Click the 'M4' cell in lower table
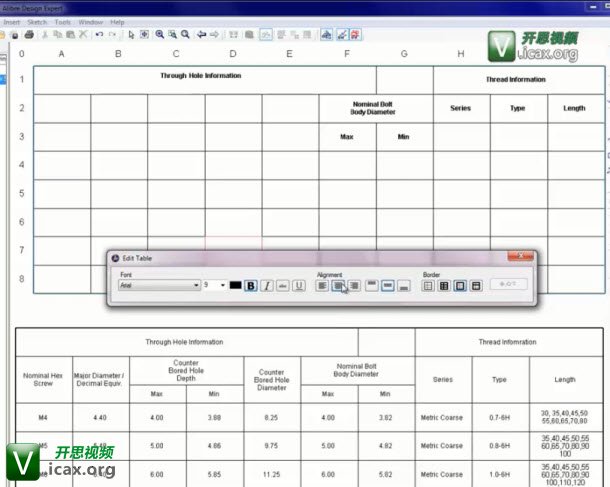The height and width of the screenshot is (487, 610). coord(43,417)
